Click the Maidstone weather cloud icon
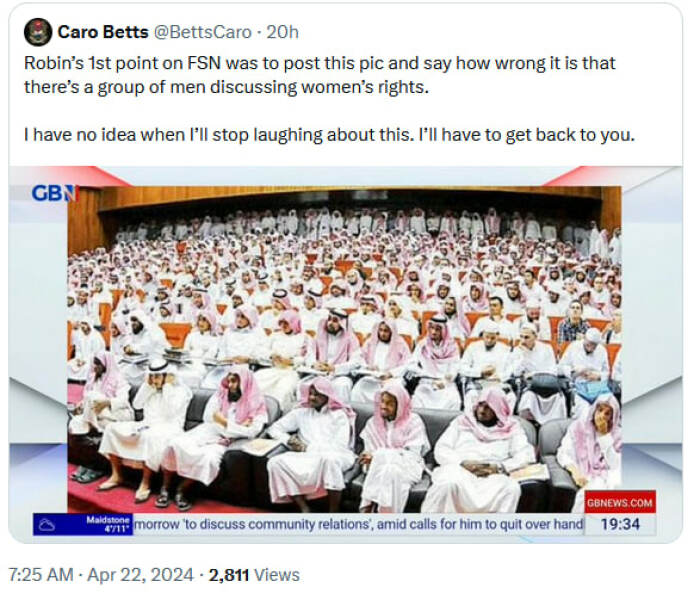The width and height of the screenshot is (700, 600). point(47,525)
